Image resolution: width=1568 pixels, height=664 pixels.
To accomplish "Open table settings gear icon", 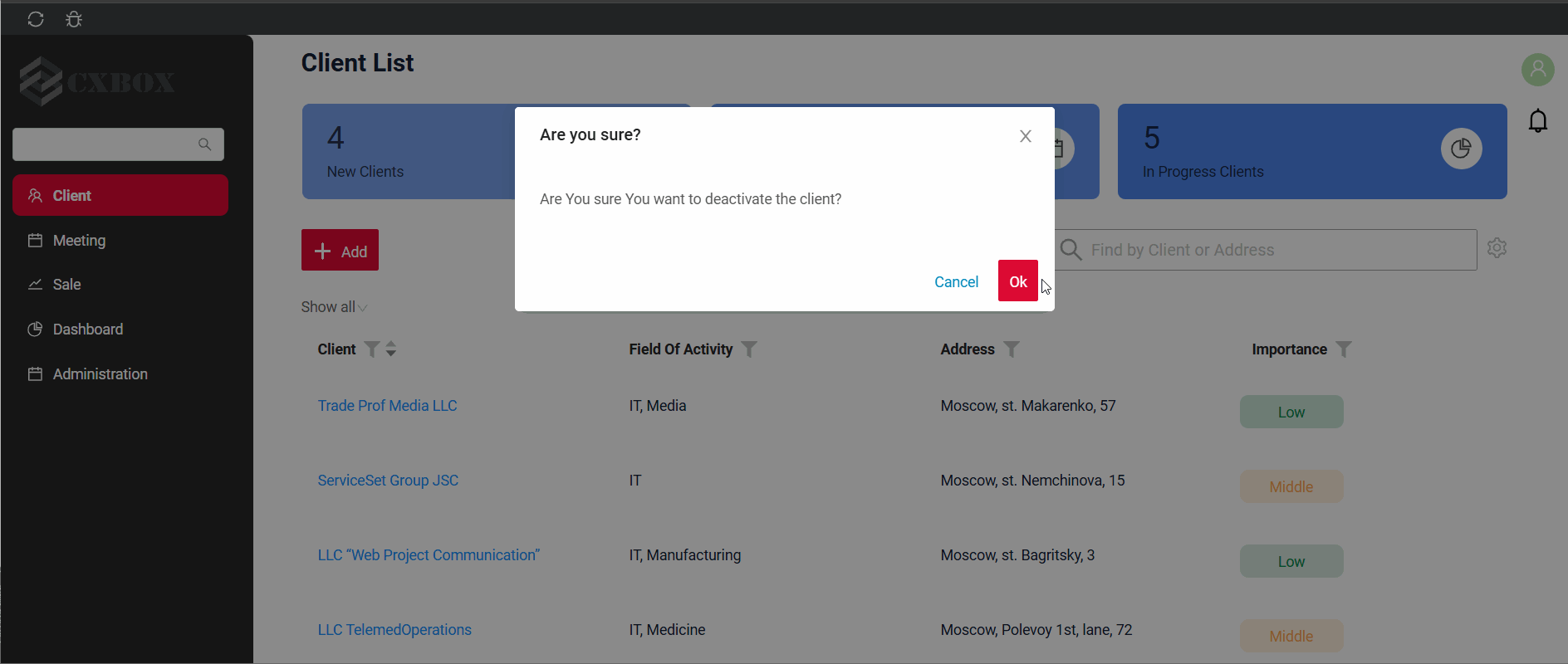I will click(1497, 248).
